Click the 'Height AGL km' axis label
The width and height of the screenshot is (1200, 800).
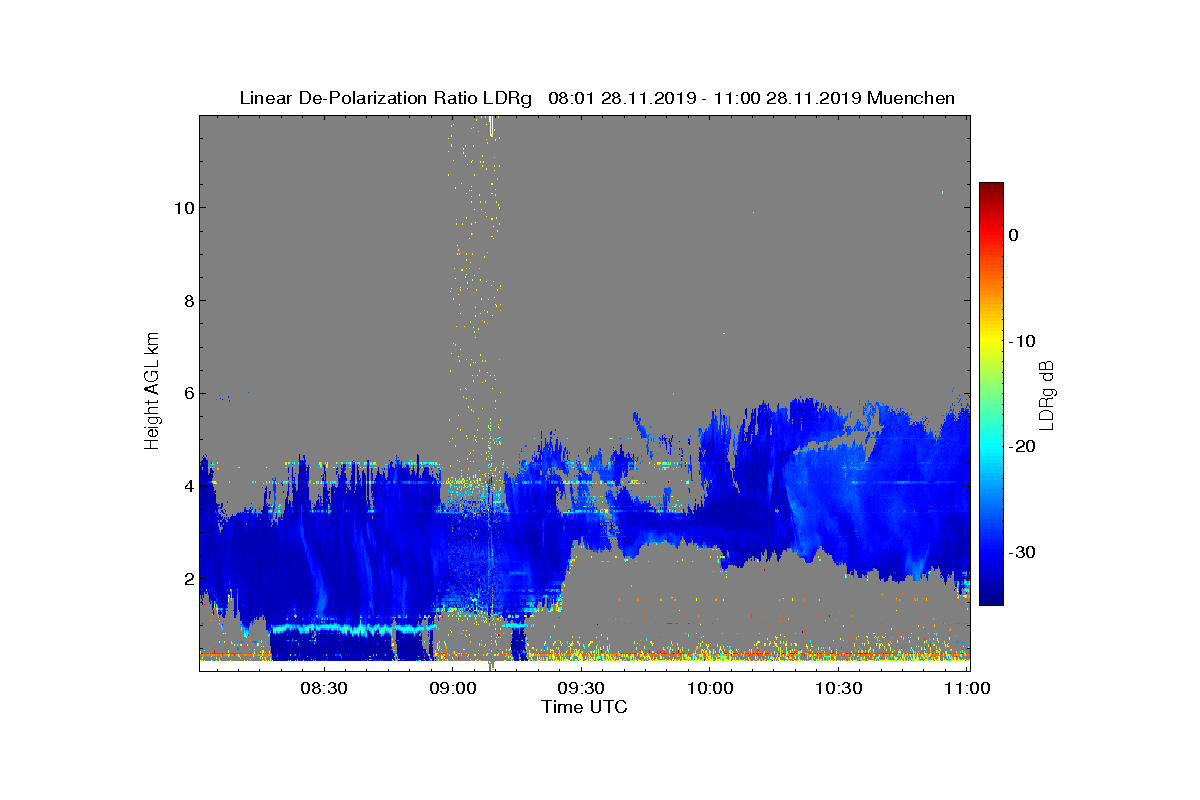(x=152, y=392)
